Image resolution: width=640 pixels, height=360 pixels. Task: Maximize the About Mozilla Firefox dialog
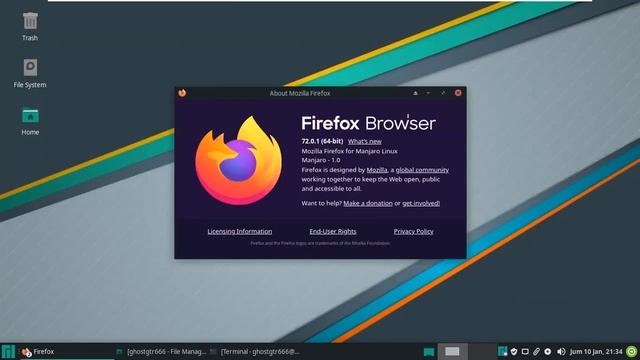(443, 93)
